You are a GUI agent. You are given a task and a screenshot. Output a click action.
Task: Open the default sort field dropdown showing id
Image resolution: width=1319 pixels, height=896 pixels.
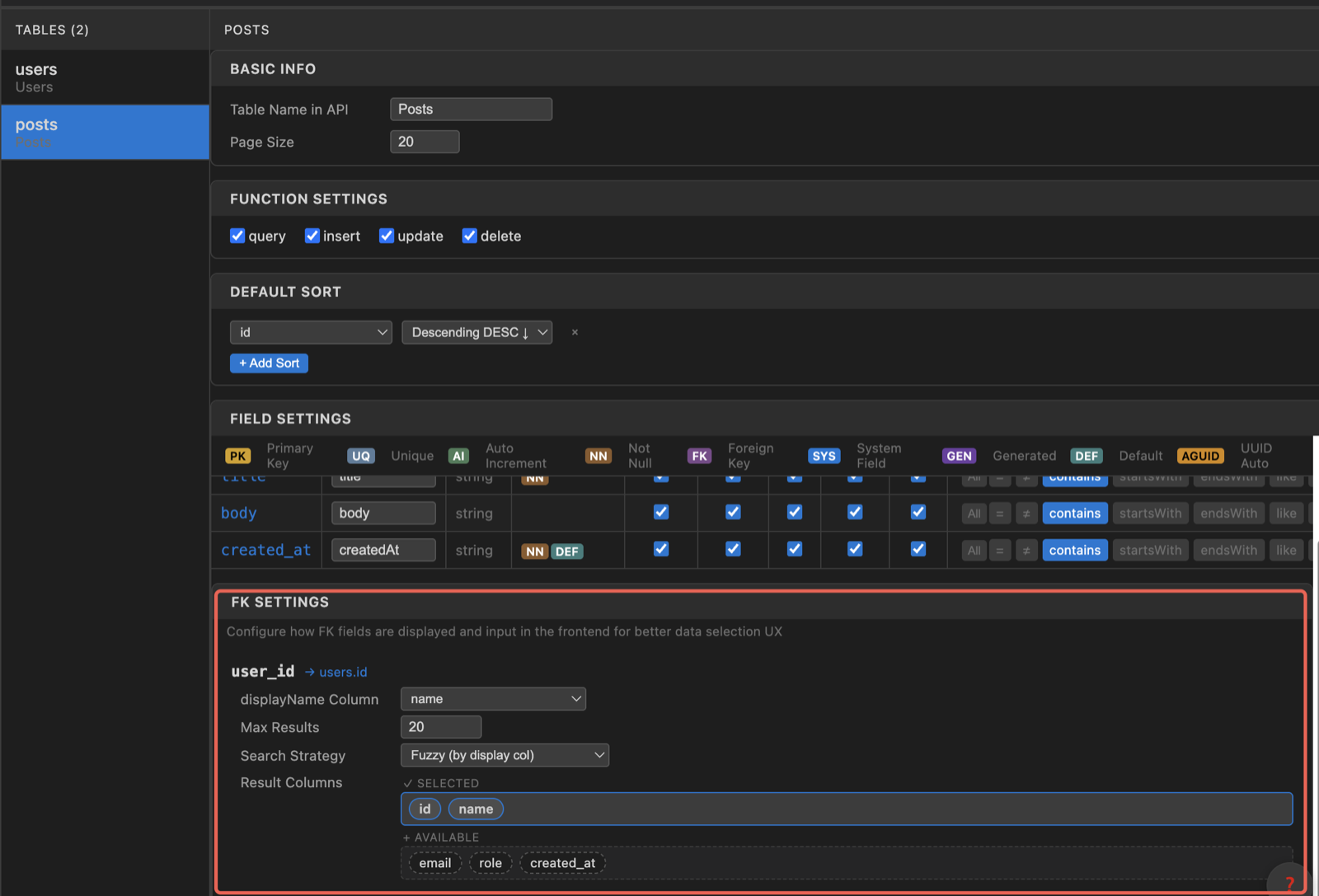click(311, 332)
